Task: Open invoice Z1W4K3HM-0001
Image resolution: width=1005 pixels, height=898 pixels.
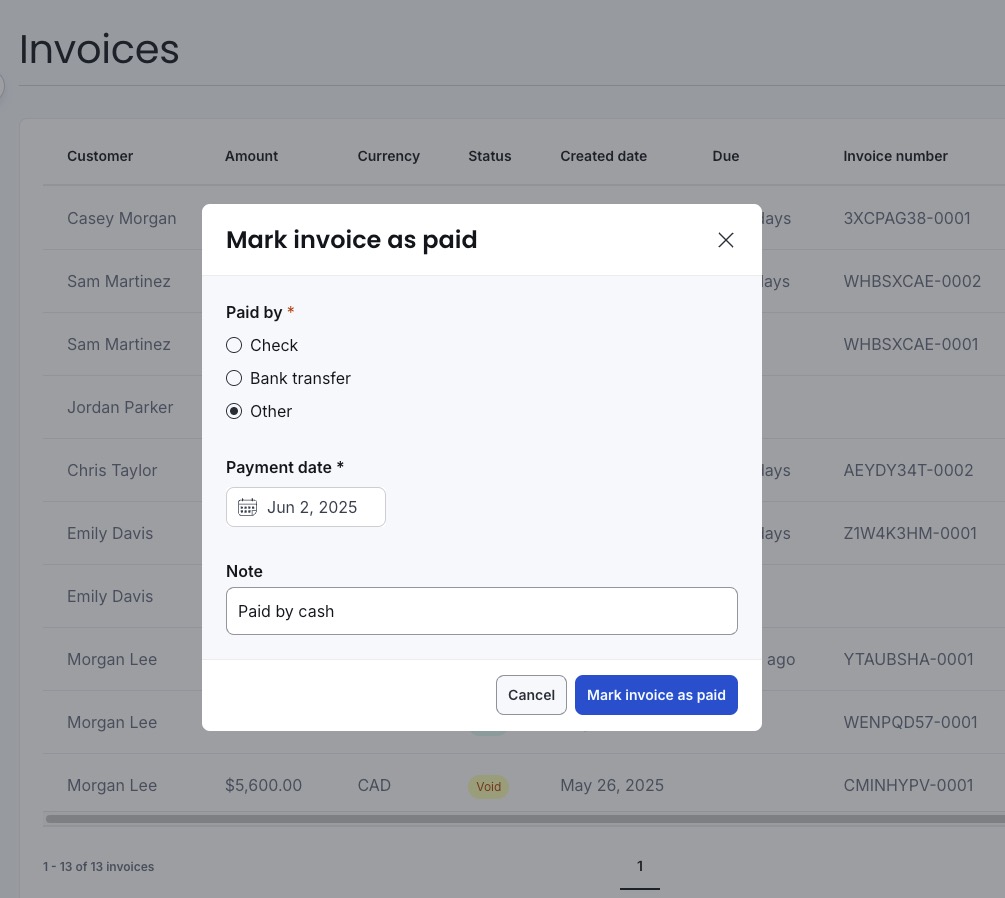Action: pyautogui.click(x=910, y=533)
